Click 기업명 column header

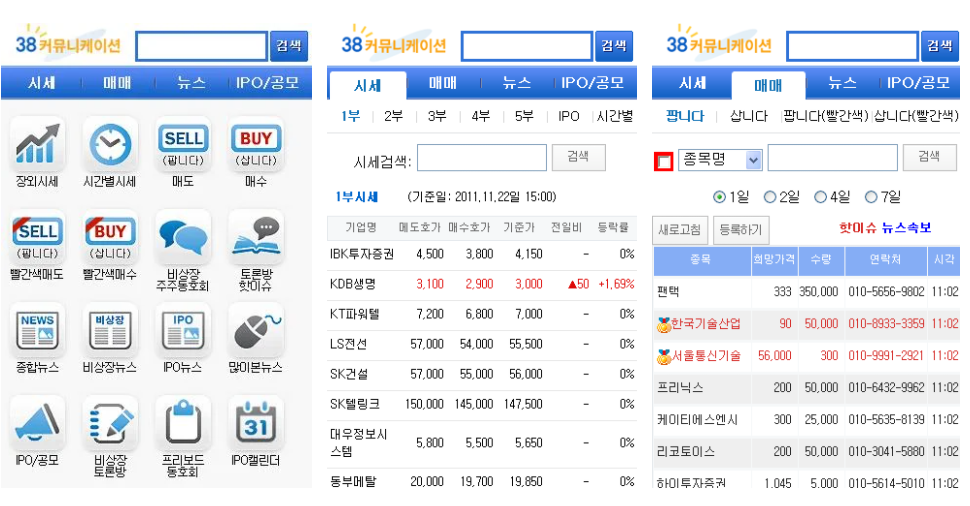point(361,228)
